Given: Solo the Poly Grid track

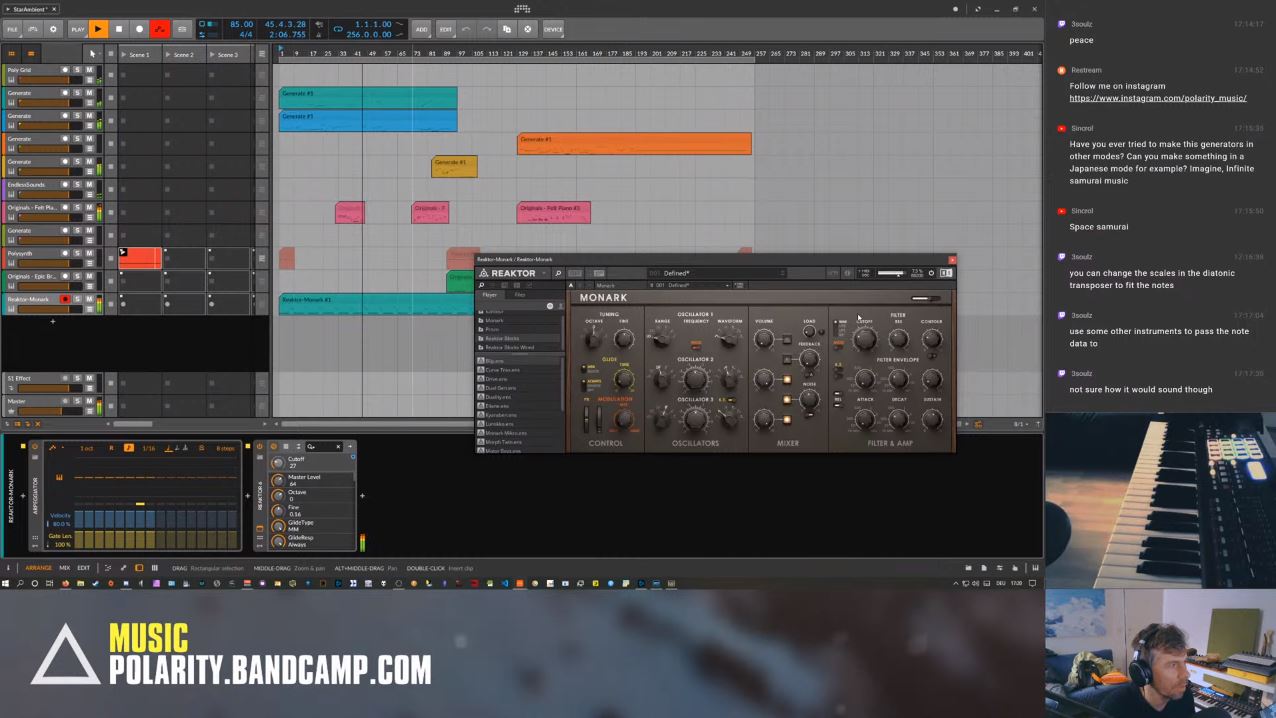Looking at the screenshot, I should pyautogui.click(x=77, y=70).
